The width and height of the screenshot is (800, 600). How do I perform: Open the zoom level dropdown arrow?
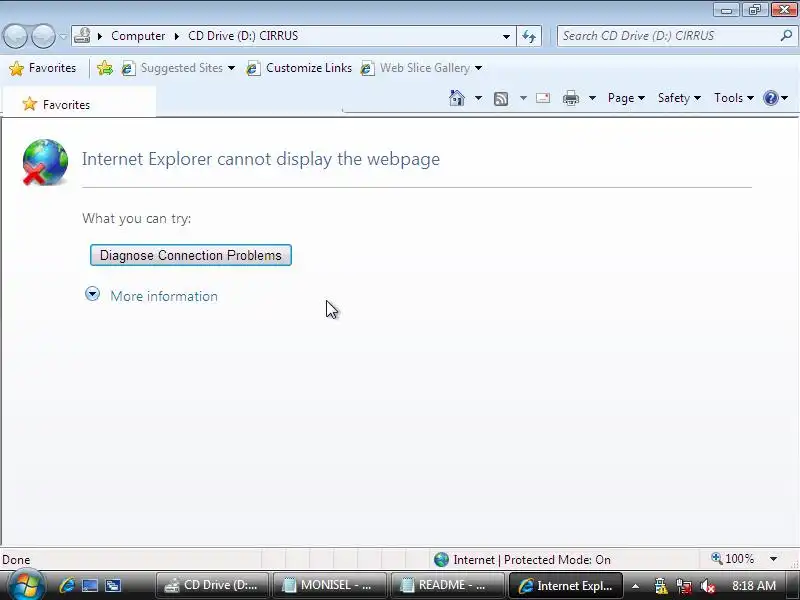(x=773, y=559)
